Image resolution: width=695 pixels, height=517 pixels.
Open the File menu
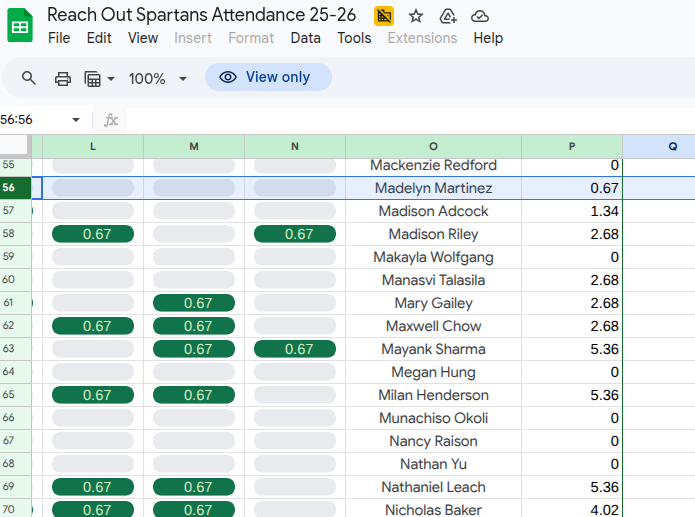click(x=59, y=38)
